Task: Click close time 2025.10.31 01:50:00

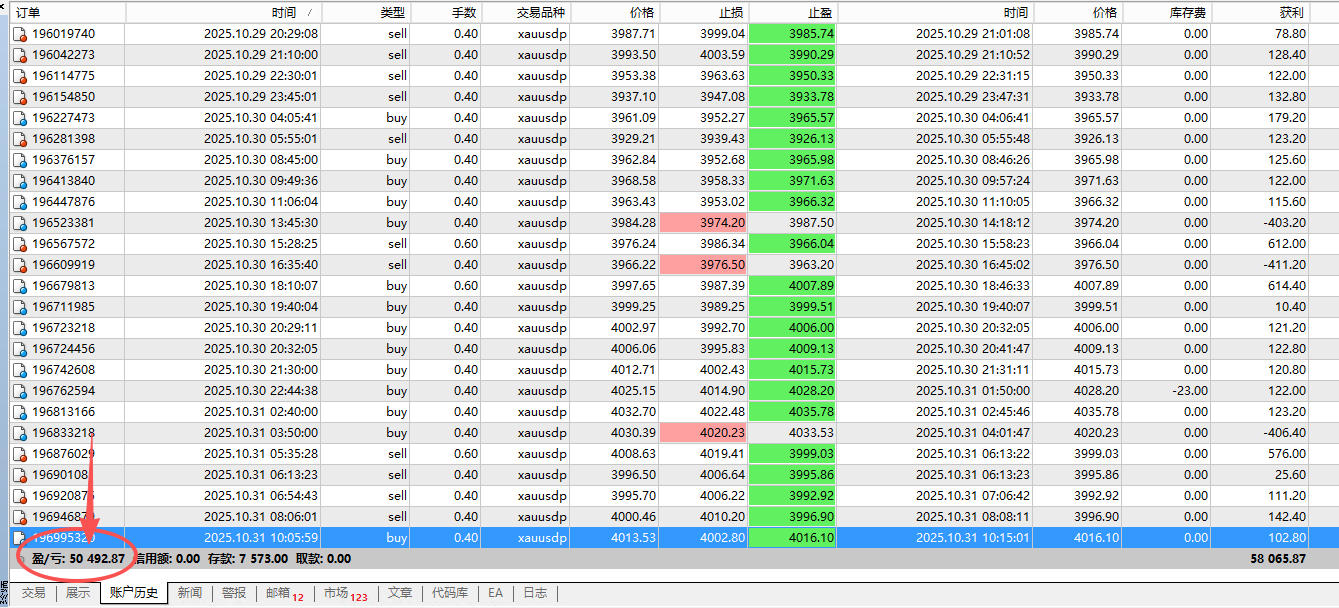Action: [x=973, y=391]
